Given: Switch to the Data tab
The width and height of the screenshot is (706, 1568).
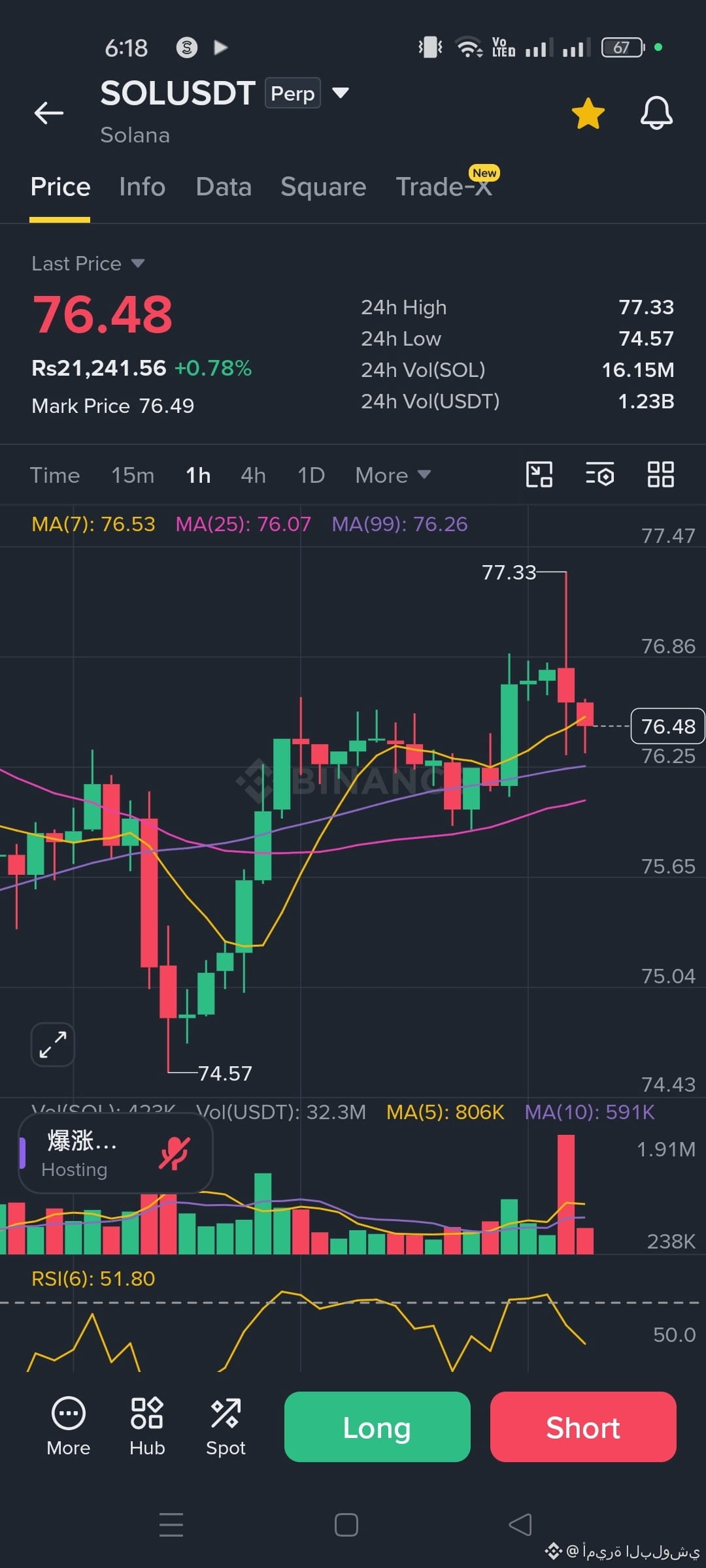Looking at the screenshot, I should click(224, 187).
